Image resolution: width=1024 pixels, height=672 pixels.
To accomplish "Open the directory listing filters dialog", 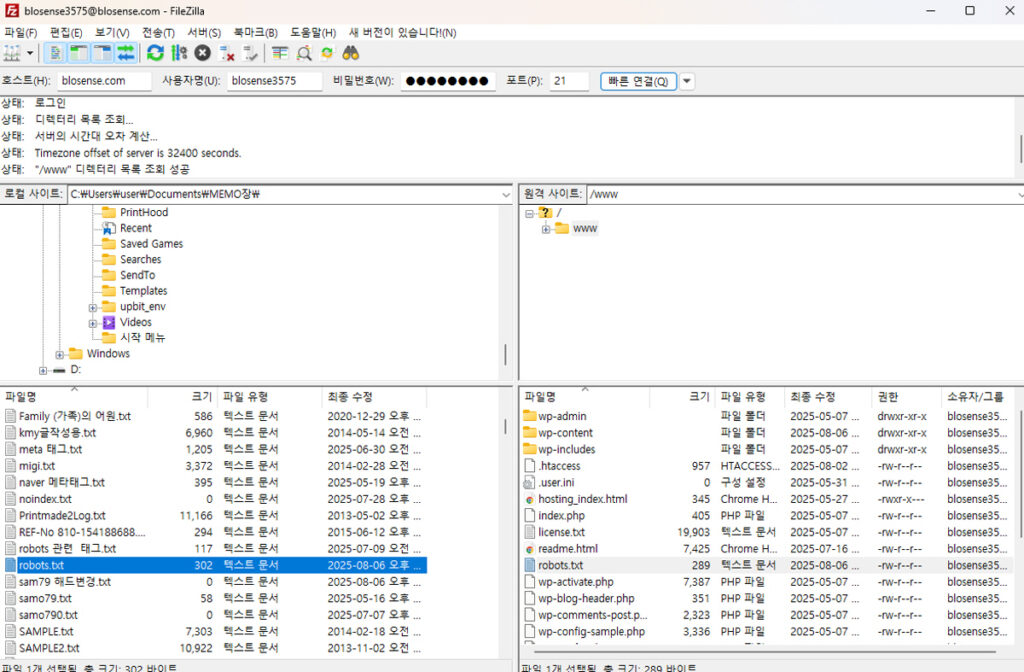I will point(280,54).
